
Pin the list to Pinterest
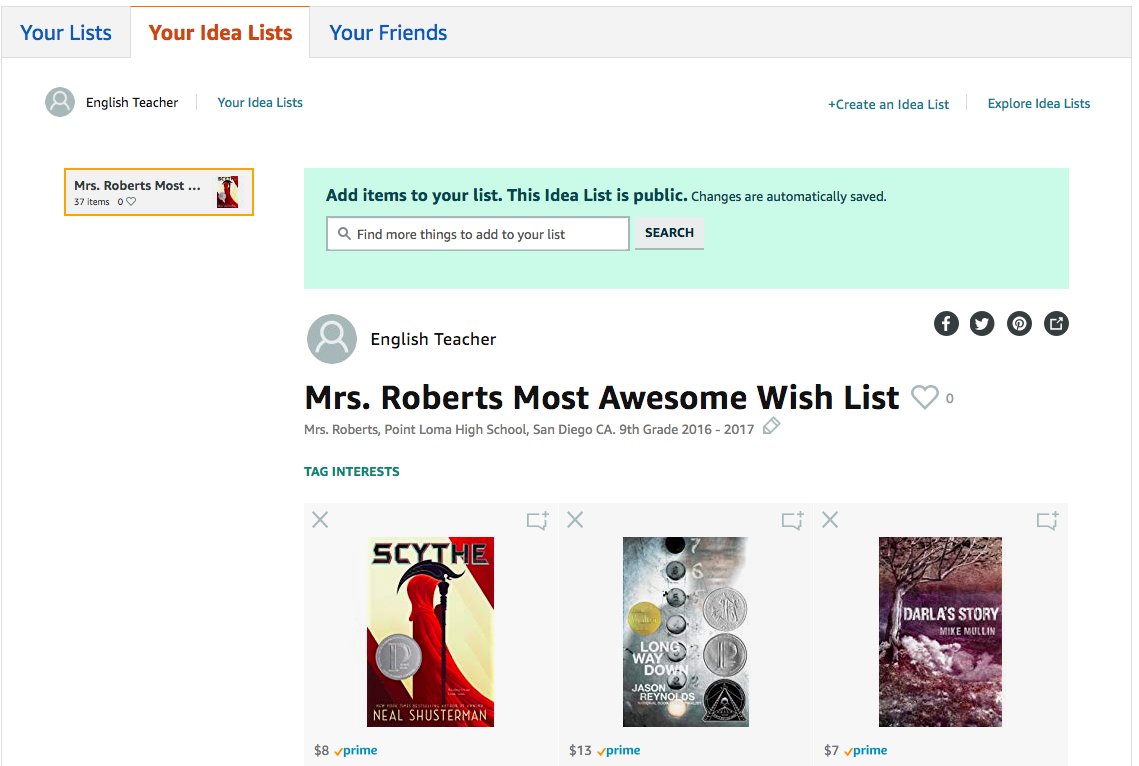pyautogui.click(x=1019, y=323)
